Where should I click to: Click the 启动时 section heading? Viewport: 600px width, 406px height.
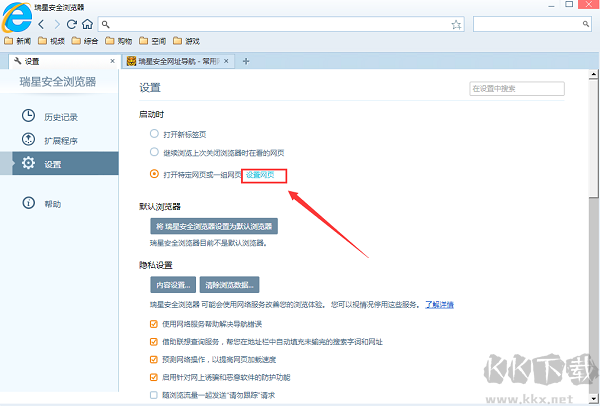pyautogui.click(x=152, y=114)
